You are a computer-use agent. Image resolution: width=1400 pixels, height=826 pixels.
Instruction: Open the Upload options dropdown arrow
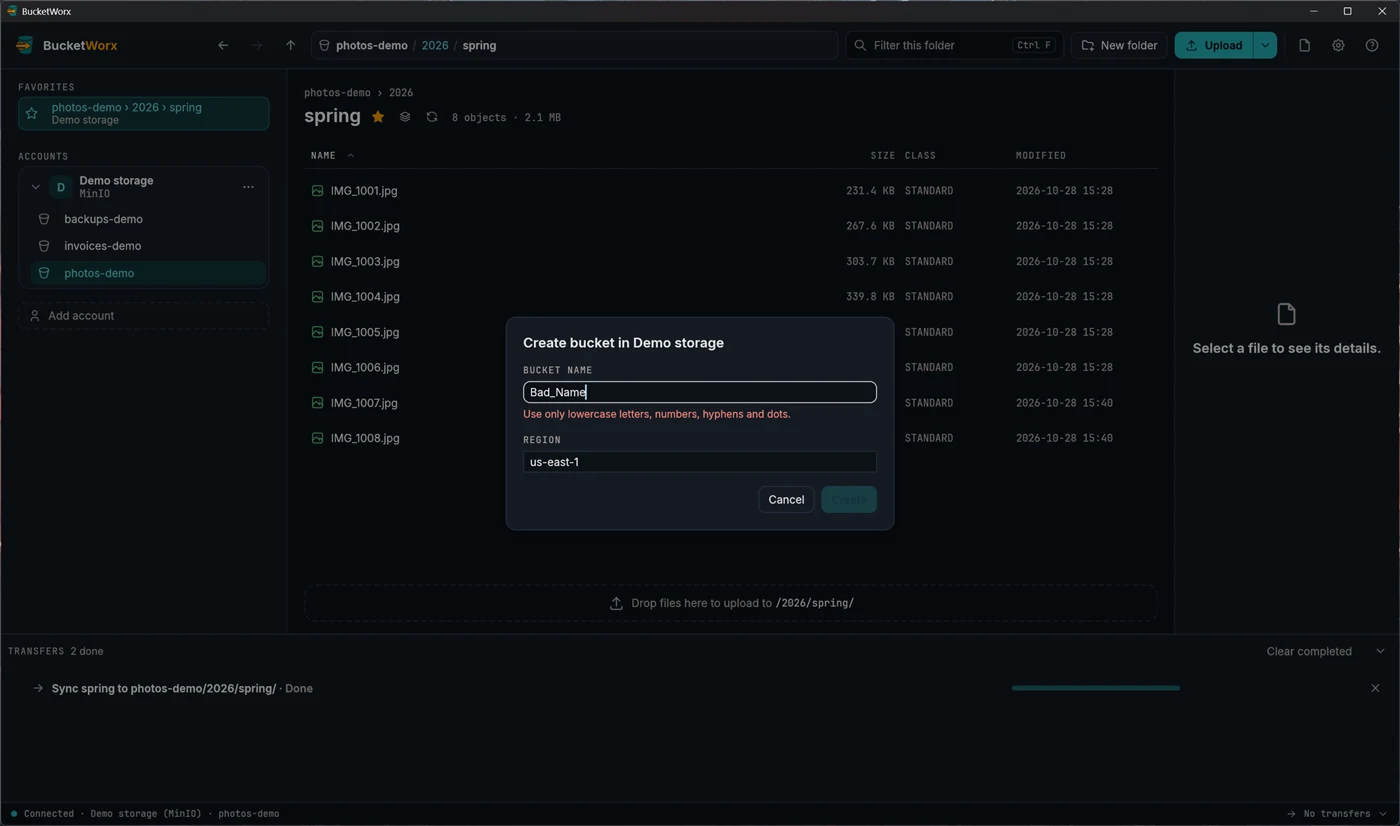(x=1265, y=45)
